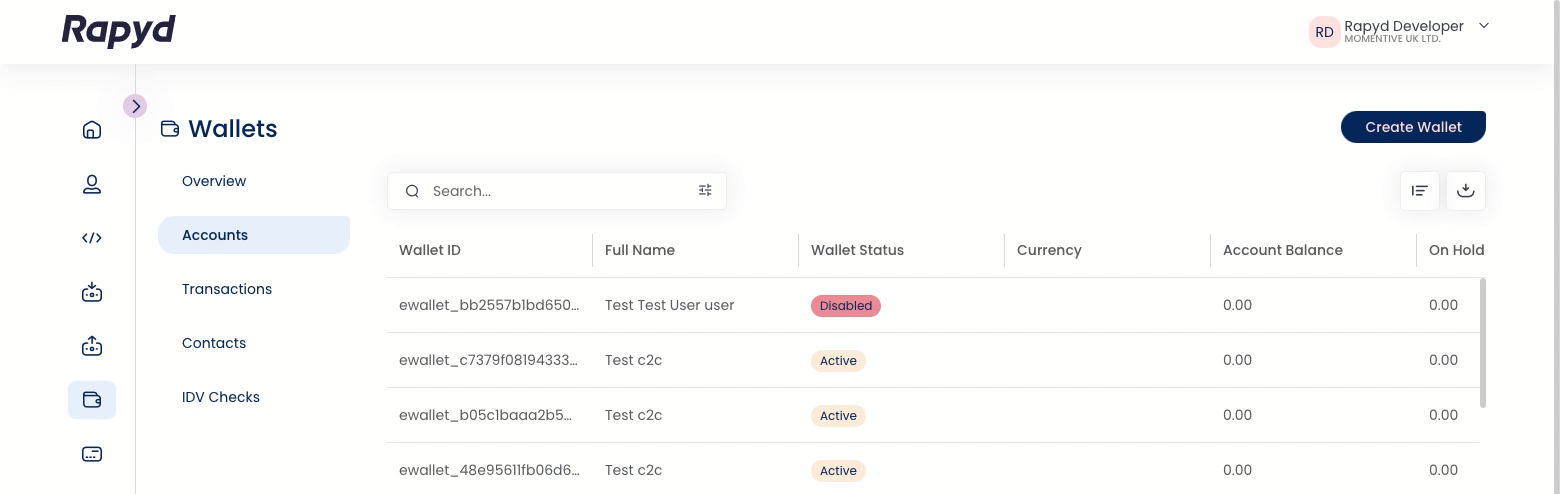Viewport: 1560px width, 494px height.
Task: Go to the Overview section
Action: pos(214,181)
